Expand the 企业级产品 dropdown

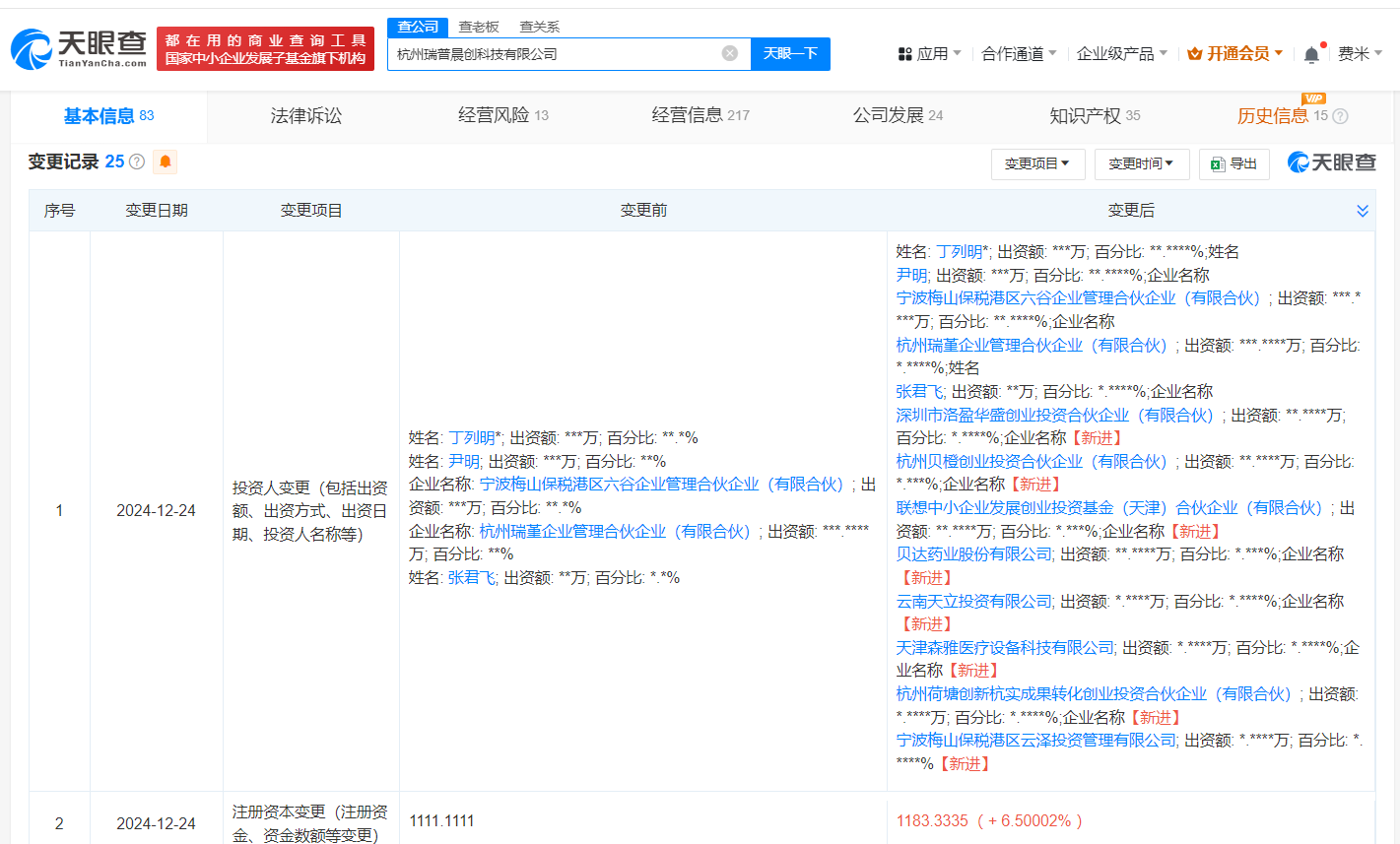point(1122,54)
